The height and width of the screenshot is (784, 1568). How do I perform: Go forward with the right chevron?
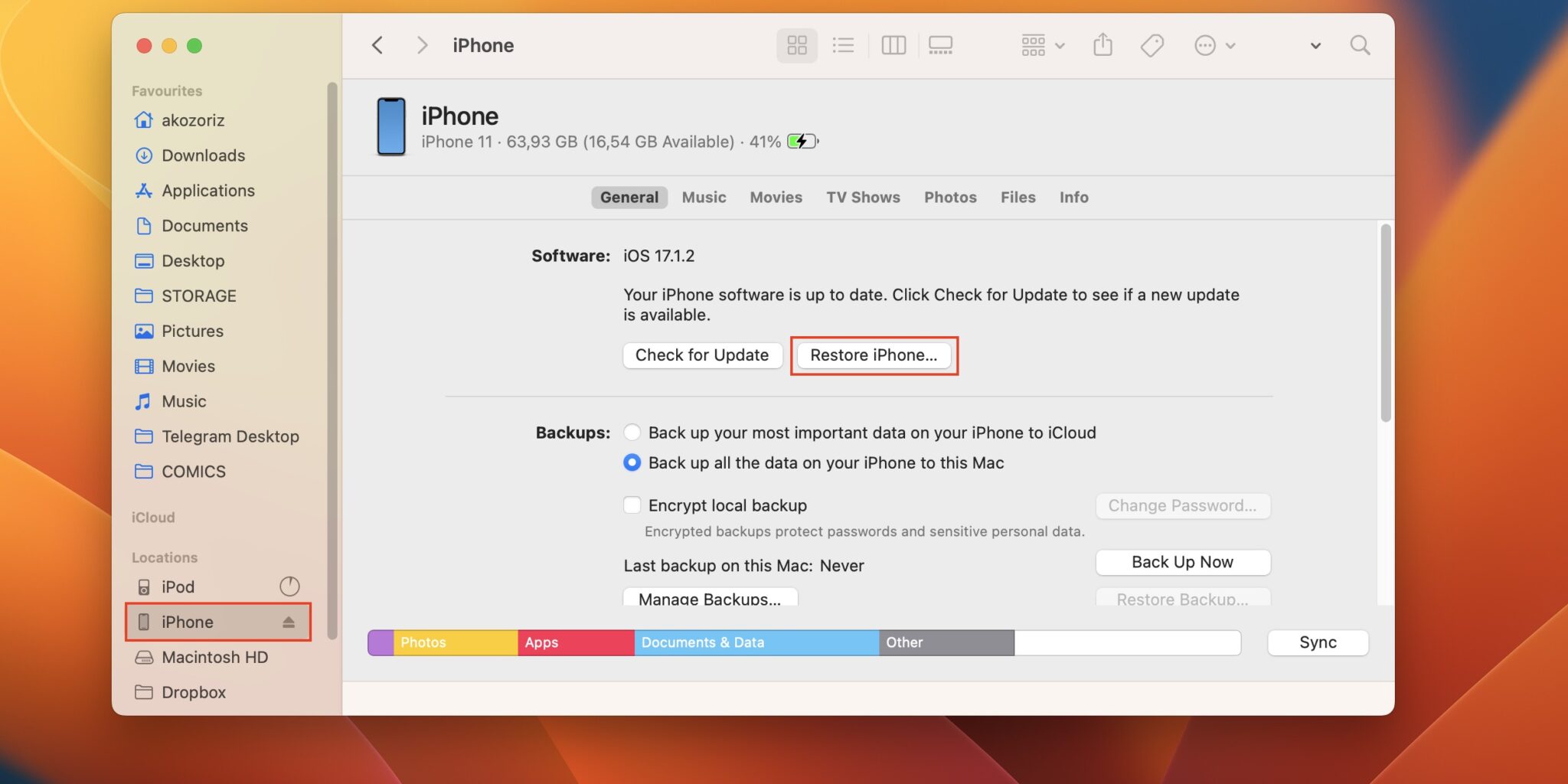coord(422,45)
